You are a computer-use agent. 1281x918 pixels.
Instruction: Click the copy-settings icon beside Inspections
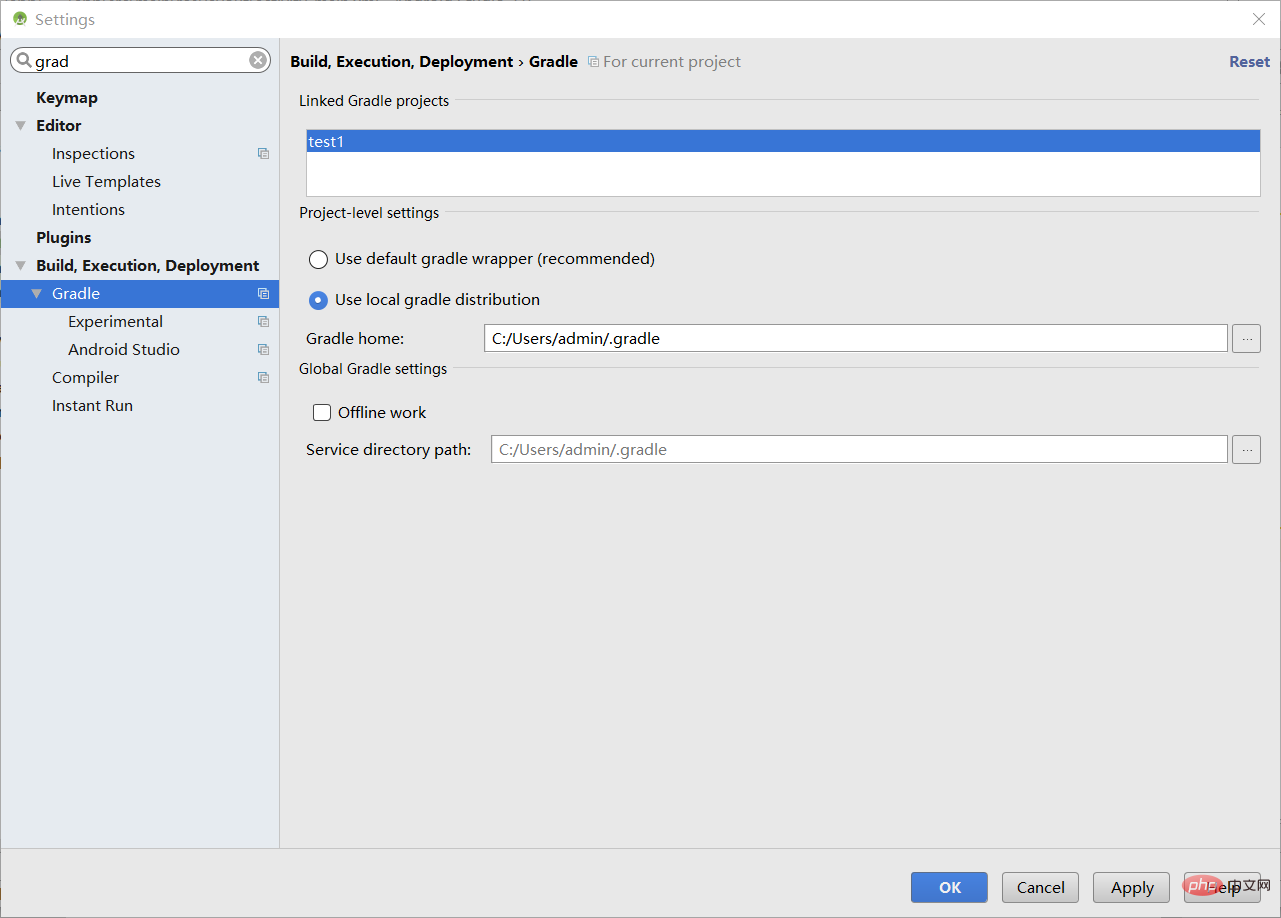pyautogui.click(x=263, y=153)
